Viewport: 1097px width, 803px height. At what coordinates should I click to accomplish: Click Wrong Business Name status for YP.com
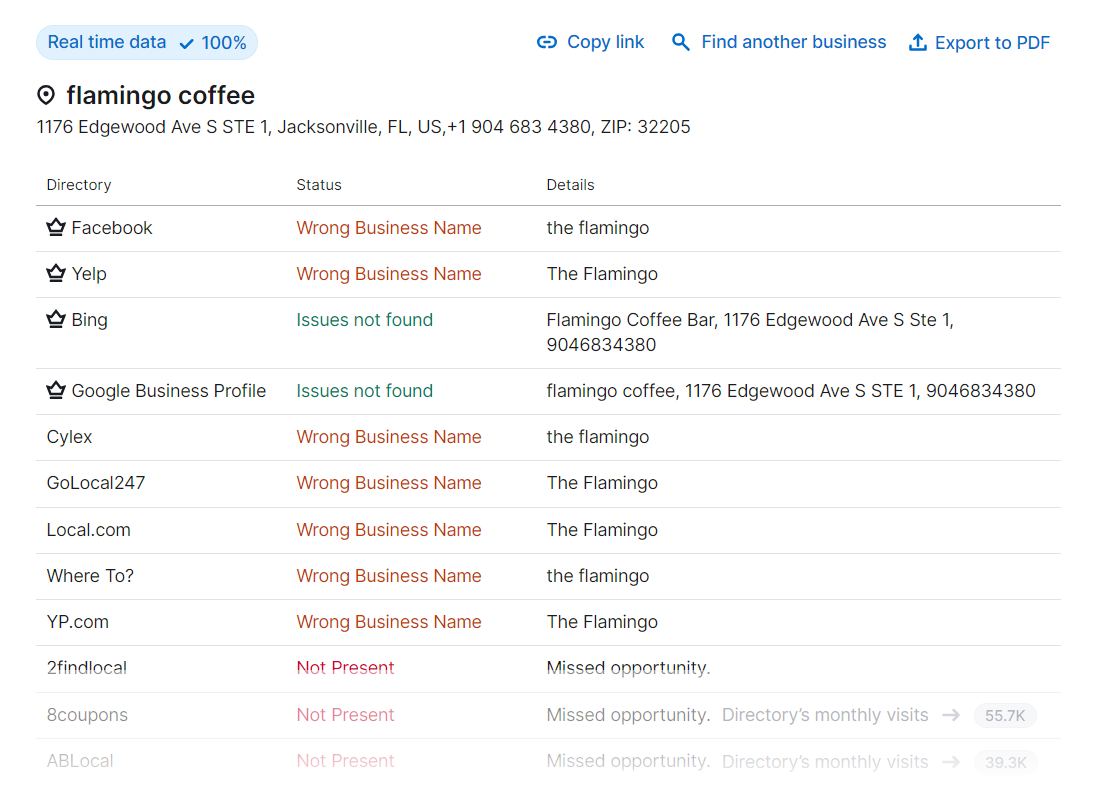click(389, 622)
